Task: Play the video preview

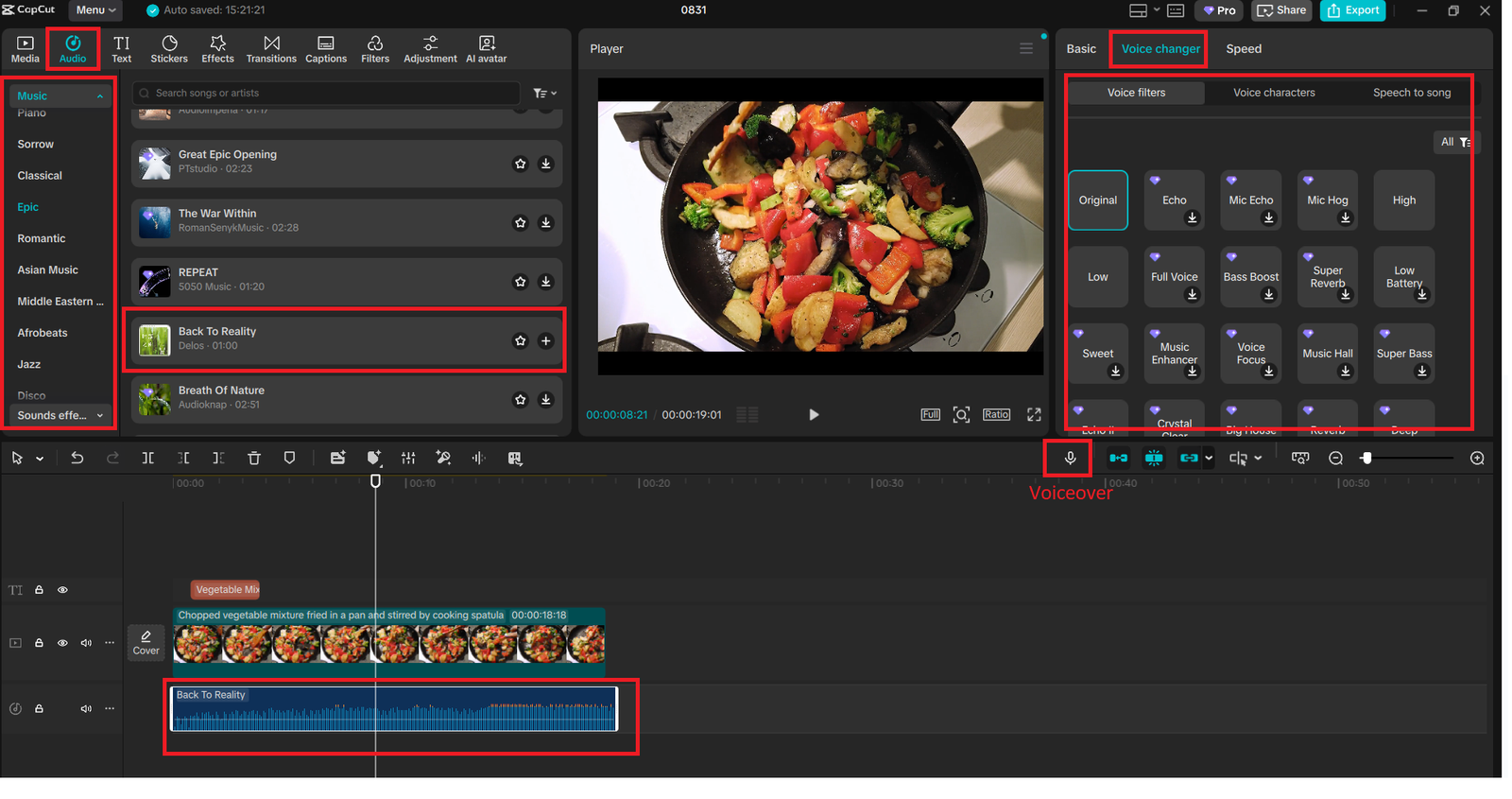Action: coord(814,414)
